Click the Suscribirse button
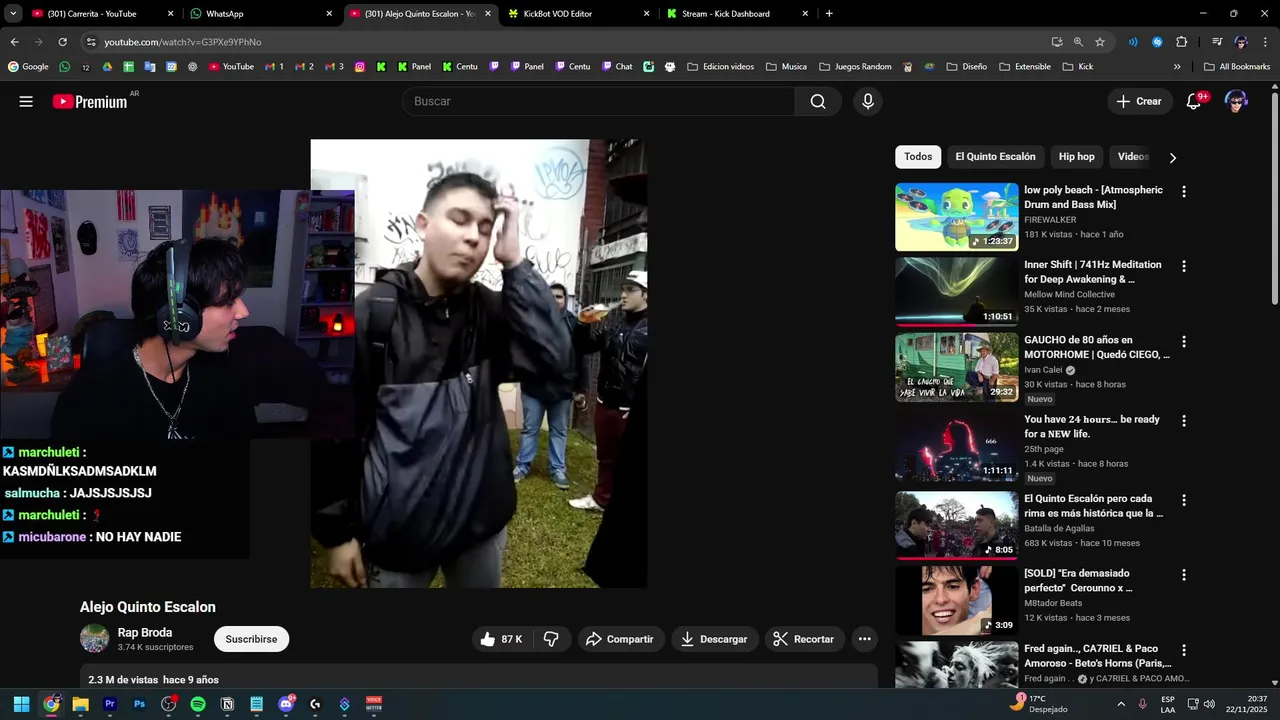1280x720 pixels. pyautogui.click(x=251, y=639)
